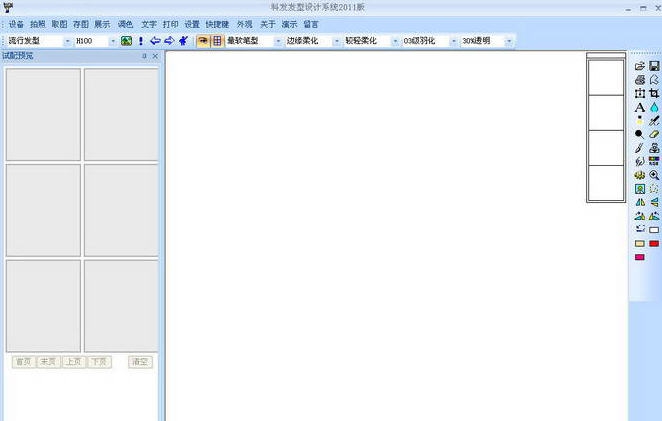Click the blue exclamation mark icon

pyautogui.click(x=141, y=41)
